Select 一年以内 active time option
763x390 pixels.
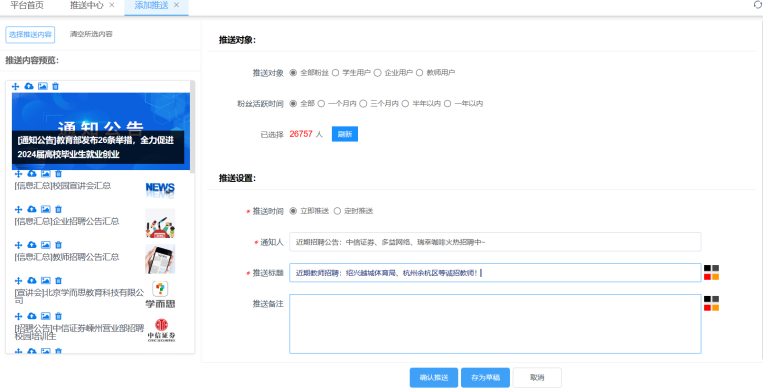coord(447,104)
